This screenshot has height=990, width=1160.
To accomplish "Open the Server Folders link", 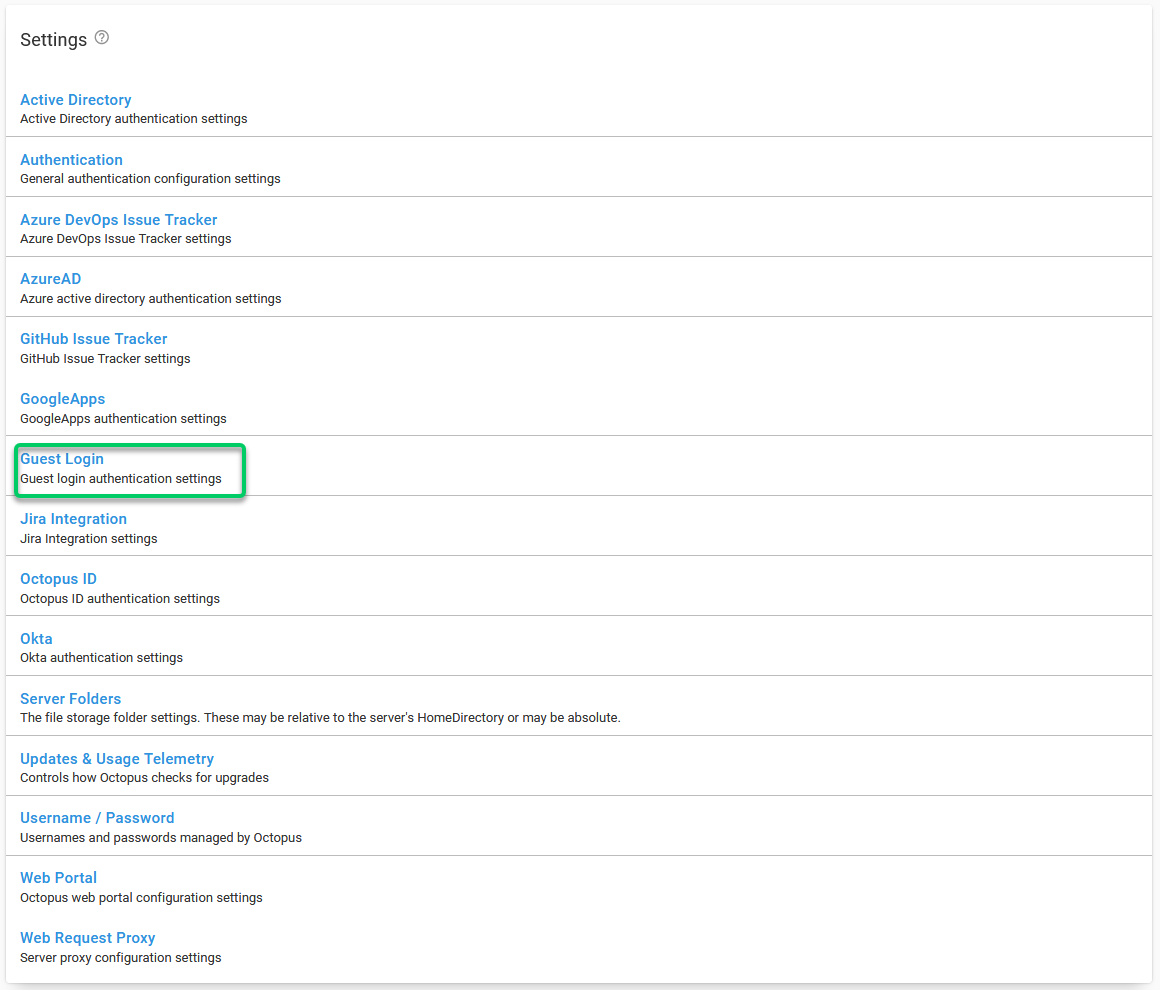I will [70, 698].
